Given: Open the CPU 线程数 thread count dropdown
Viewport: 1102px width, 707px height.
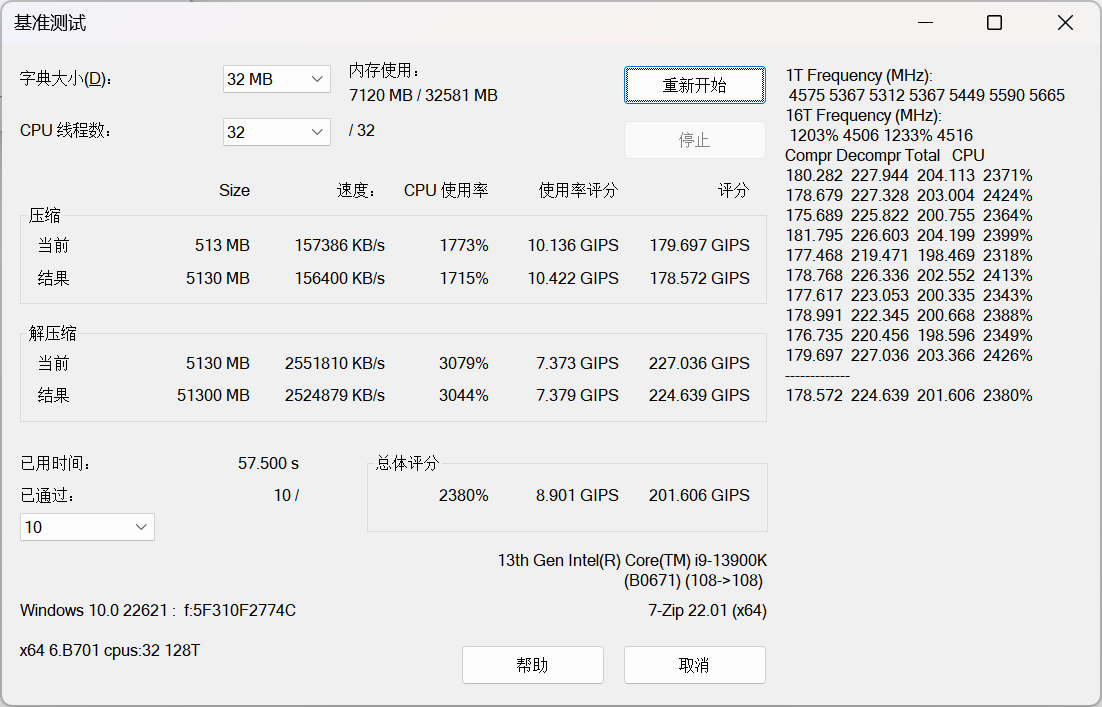Looking at the screenshot, I should pos(276,131).
